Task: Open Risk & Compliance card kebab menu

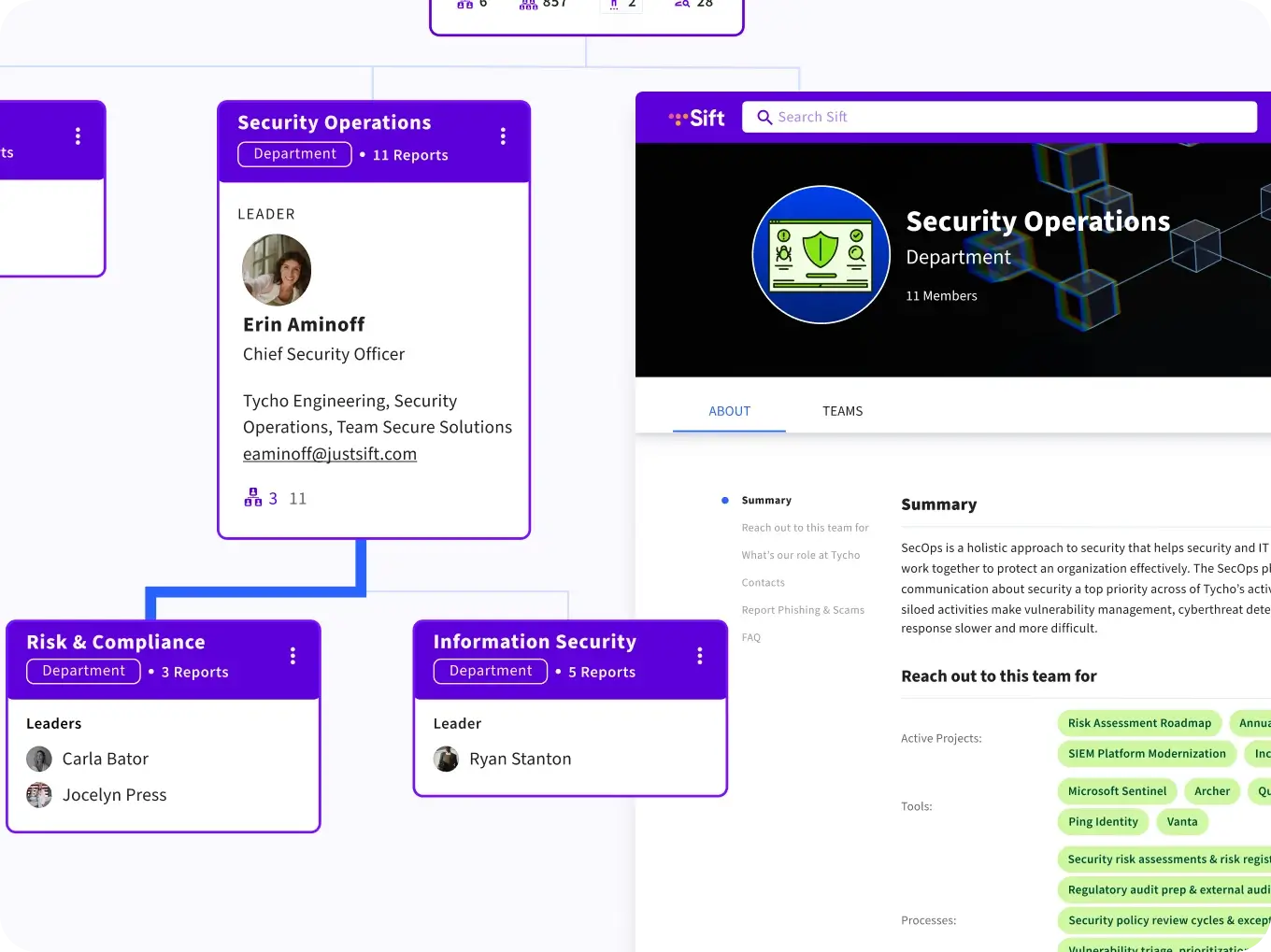Action: coord(293,656)
